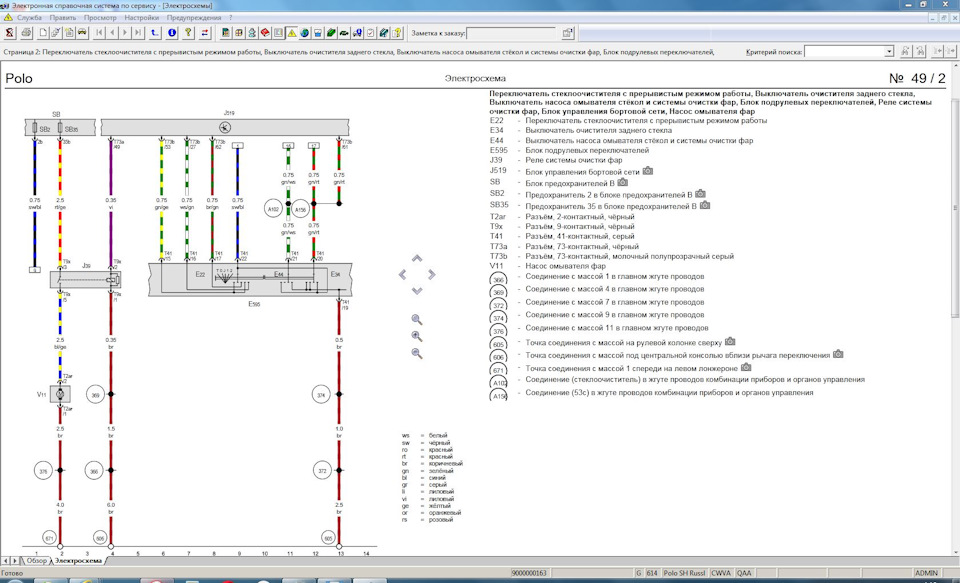
Task: Click the car icon in the toolbar
Action: 81,33
